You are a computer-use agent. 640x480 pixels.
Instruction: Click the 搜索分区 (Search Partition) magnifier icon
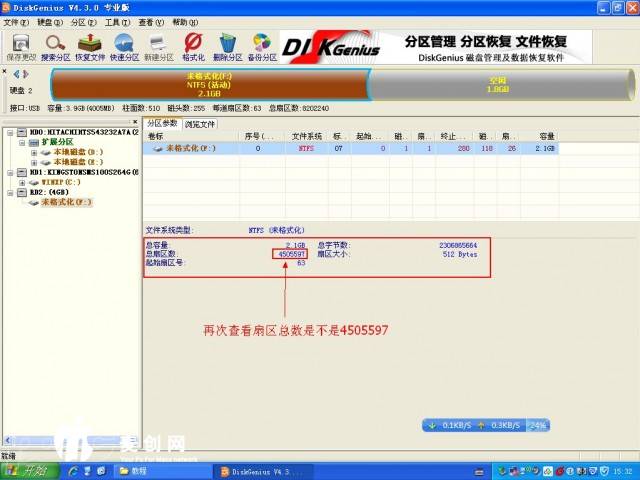pyautogui.click(x=55, y=44)
